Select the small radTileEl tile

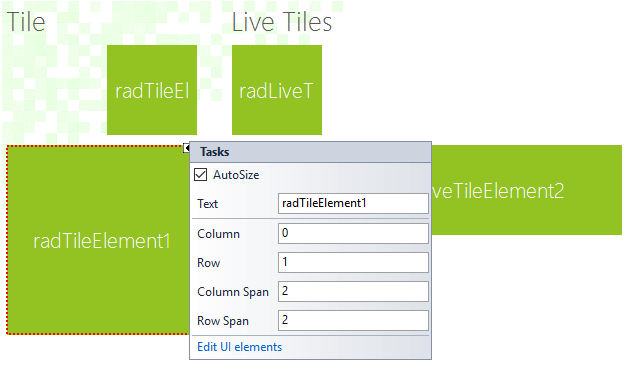152,90
